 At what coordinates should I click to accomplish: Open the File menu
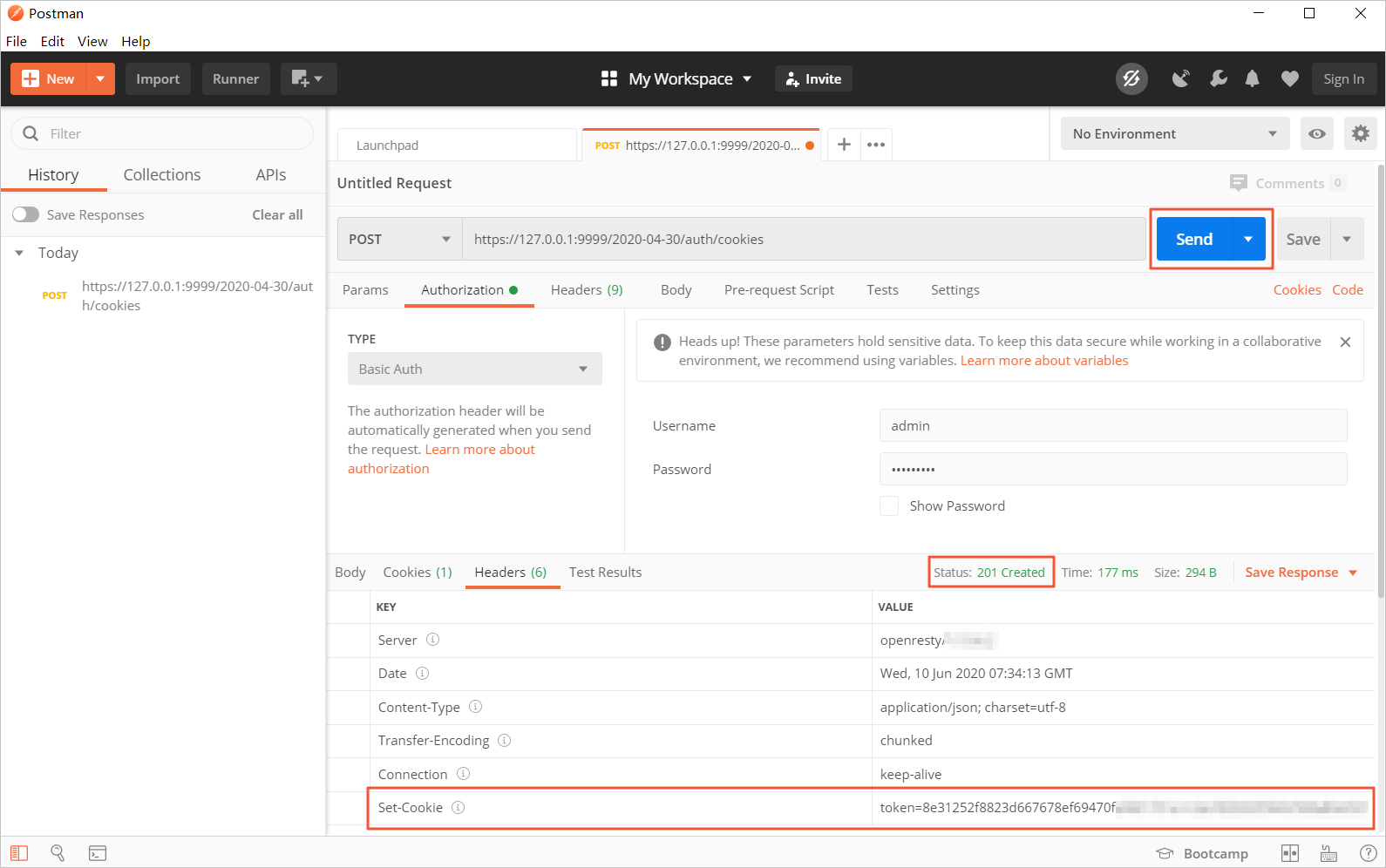[x=17, y=41]
